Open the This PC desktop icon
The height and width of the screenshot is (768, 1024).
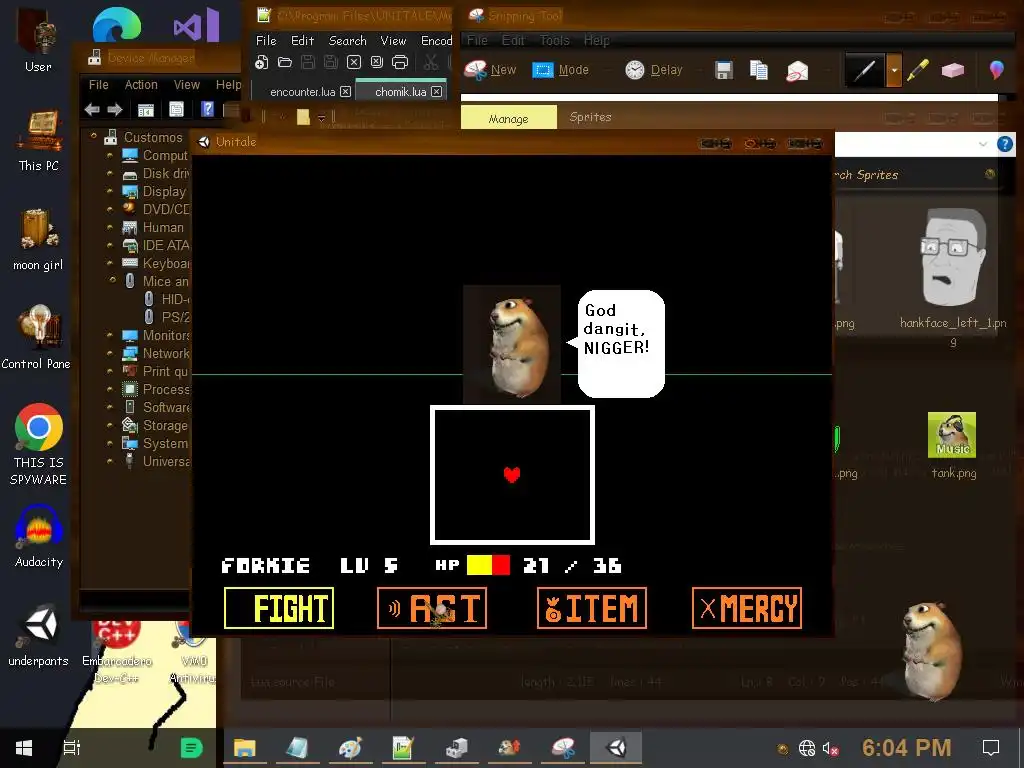(39, 140)
